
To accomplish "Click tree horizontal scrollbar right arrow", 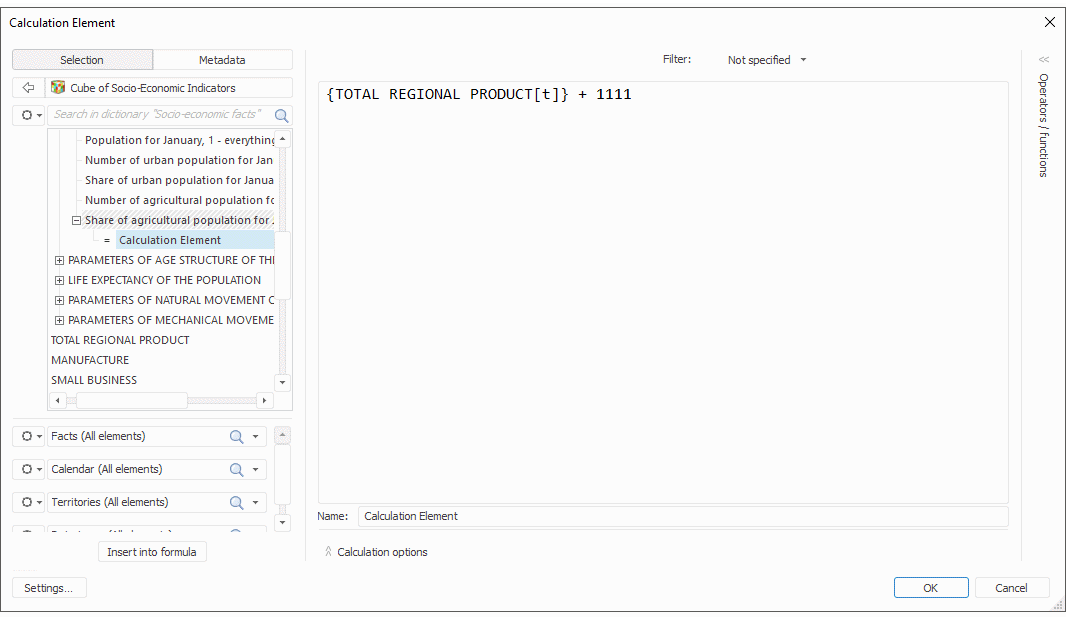I will click(264, 400).
